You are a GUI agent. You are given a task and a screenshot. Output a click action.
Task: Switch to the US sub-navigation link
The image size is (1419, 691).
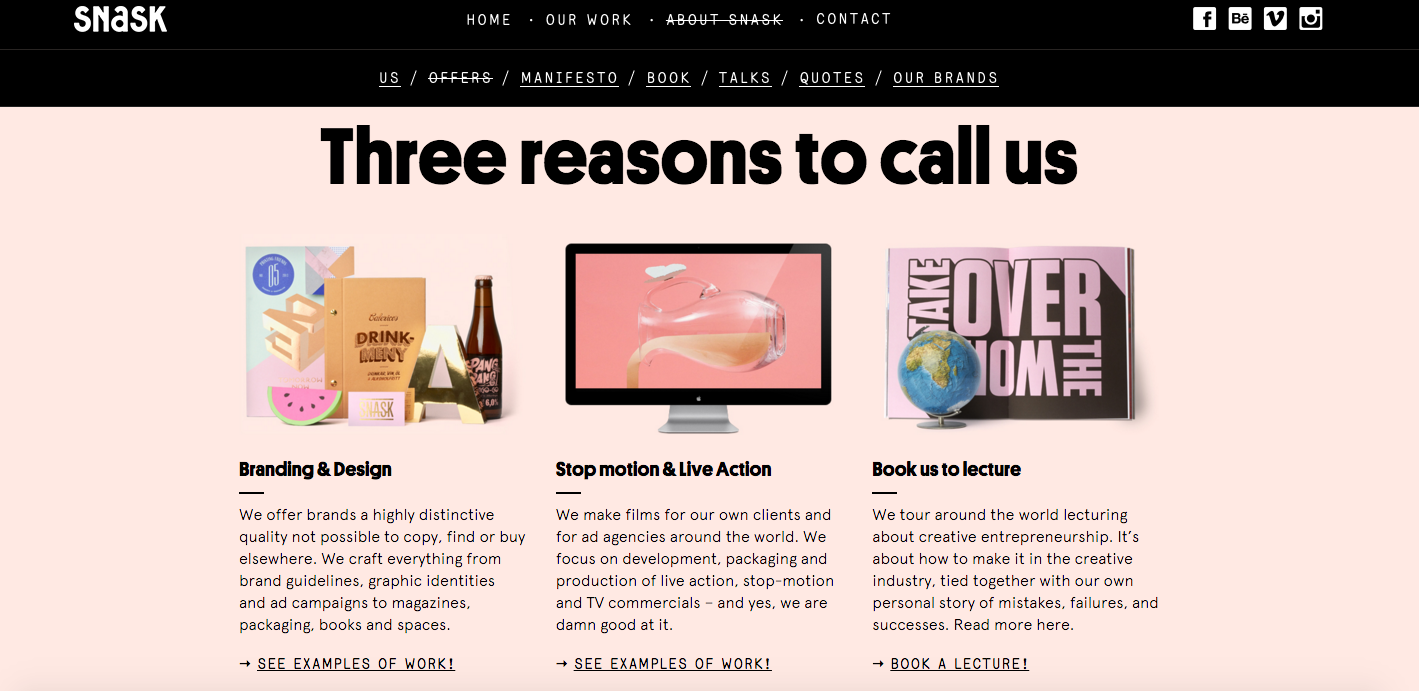point(390,78)
